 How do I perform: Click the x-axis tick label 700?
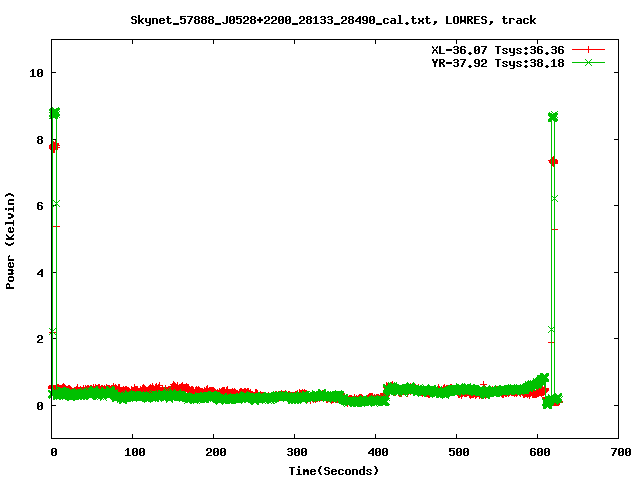pyautogui.click(x=620, y=452)
